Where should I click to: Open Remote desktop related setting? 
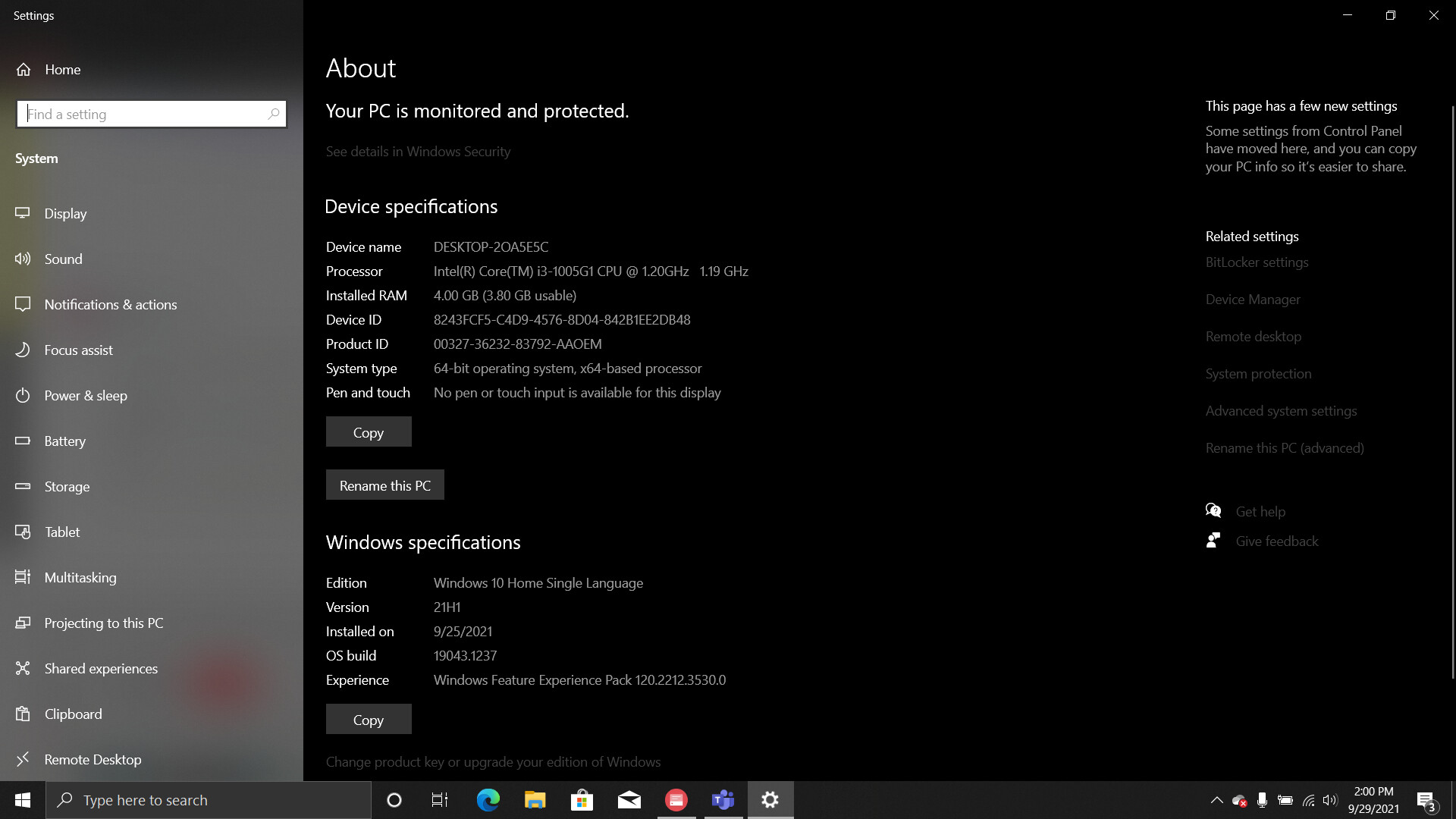click(x=1254, y=336)
